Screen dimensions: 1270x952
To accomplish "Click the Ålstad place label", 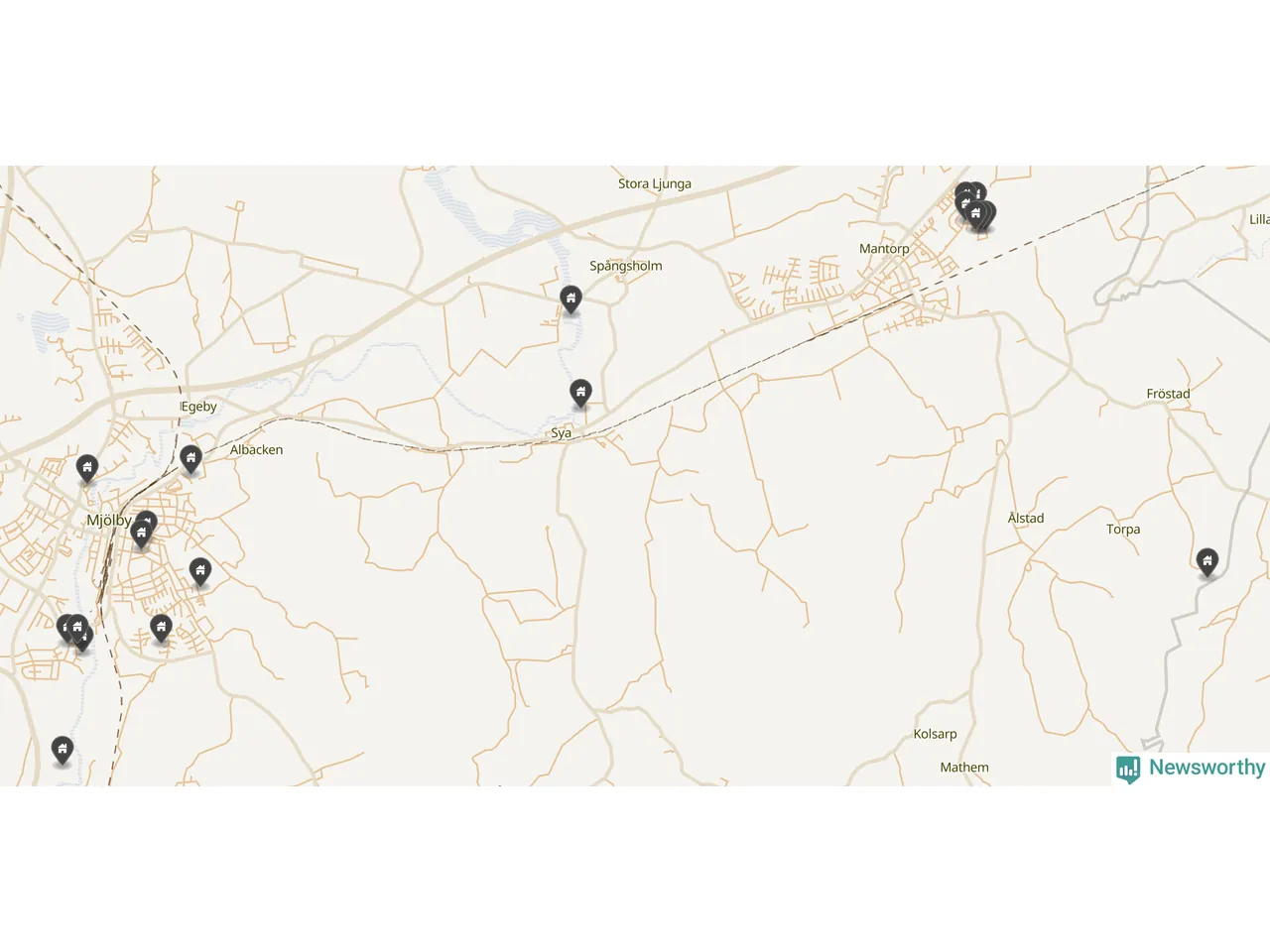I will pos(1026,518).
